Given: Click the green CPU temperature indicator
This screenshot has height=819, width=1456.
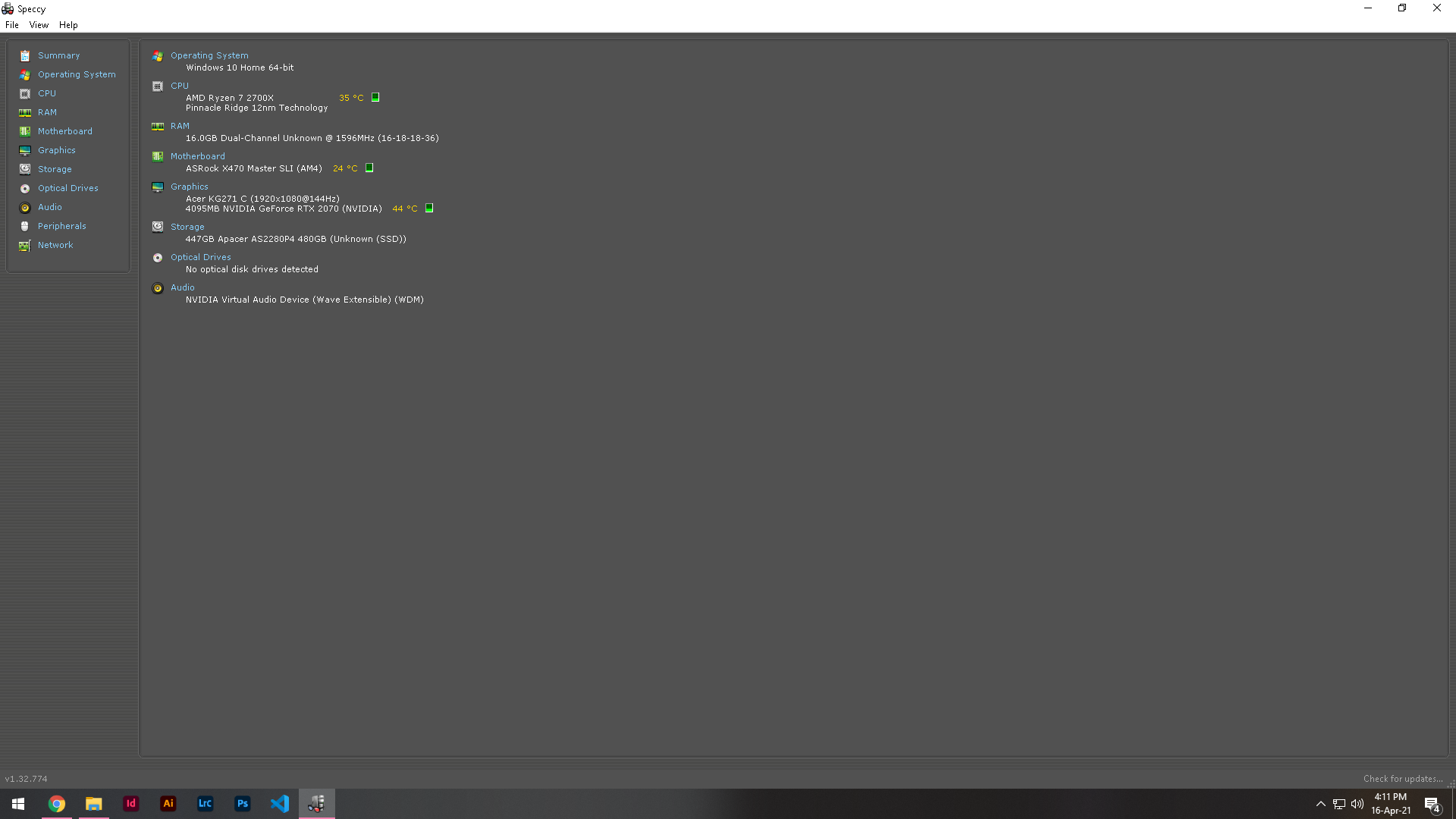Looking at the screenshot, I should pyautogui.click(x=375, y=97).
